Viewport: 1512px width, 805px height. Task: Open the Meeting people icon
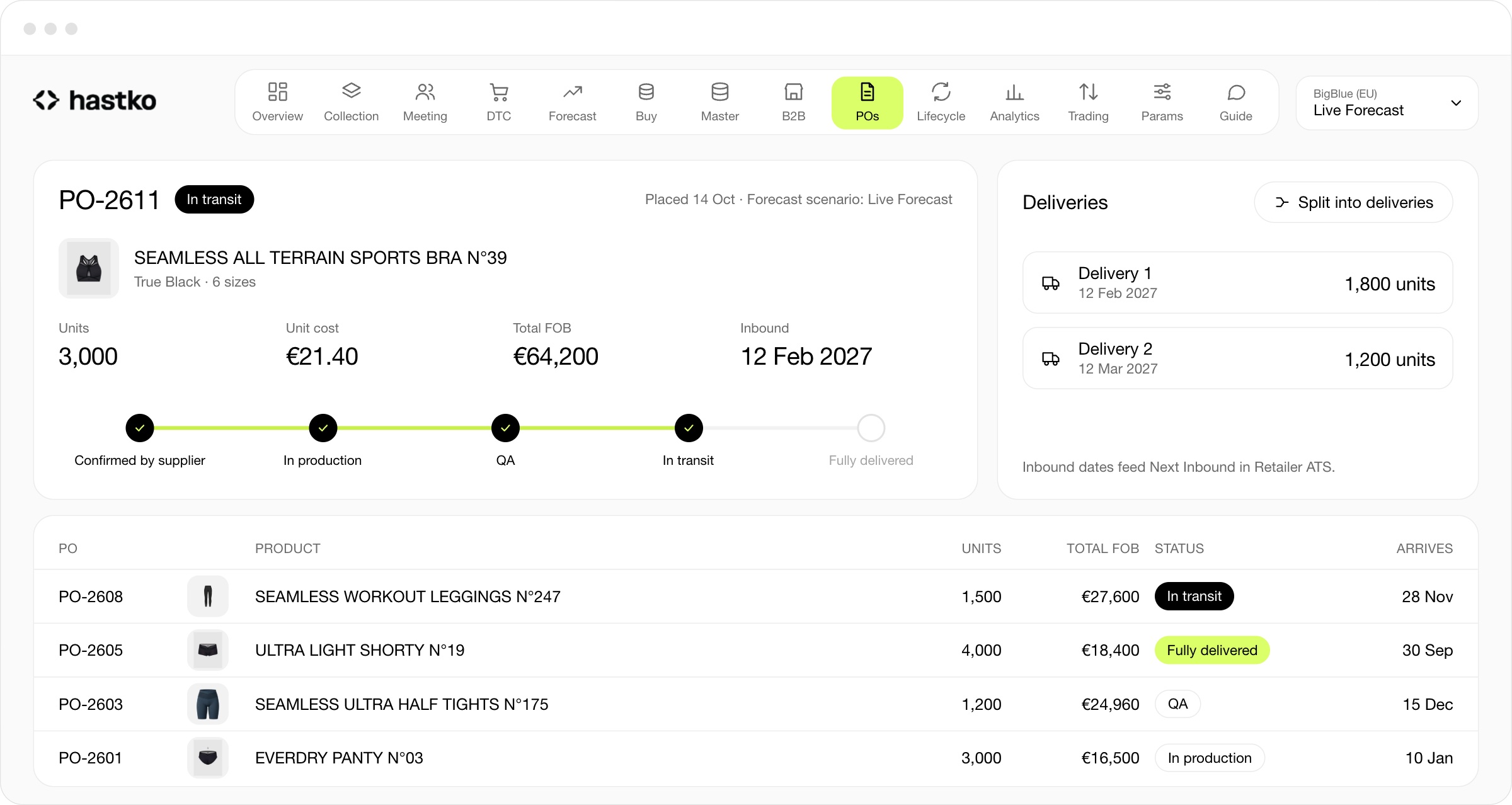(x=425, y=92)
